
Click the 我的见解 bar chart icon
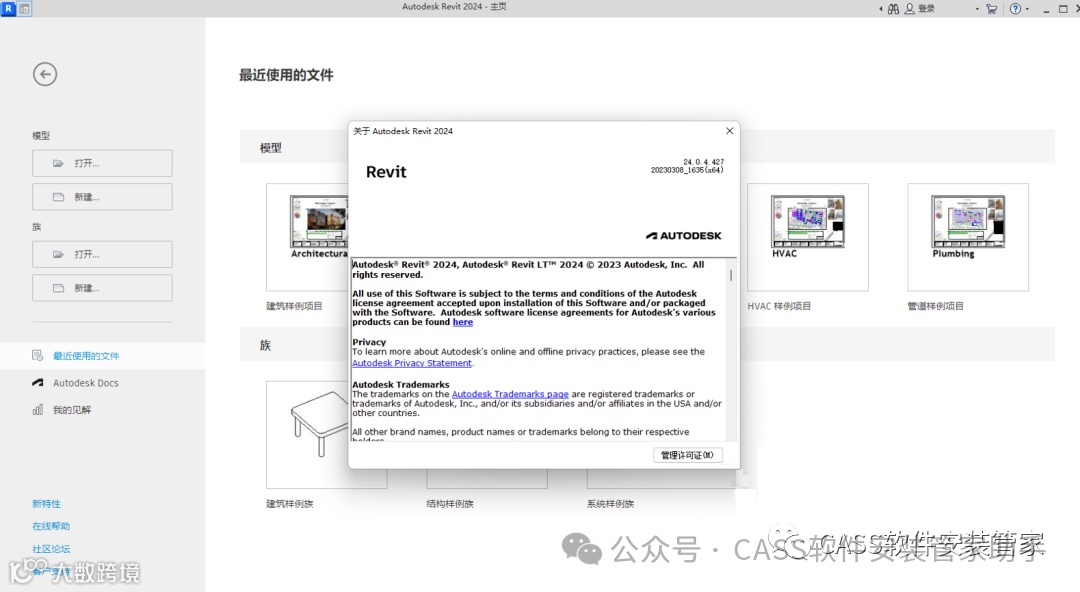[38, 409]
